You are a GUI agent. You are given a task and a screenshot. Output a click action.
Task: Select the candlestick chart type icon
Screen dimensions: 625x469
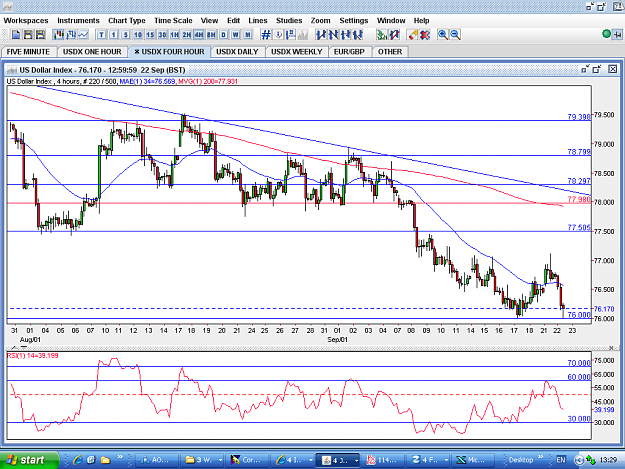59,35
